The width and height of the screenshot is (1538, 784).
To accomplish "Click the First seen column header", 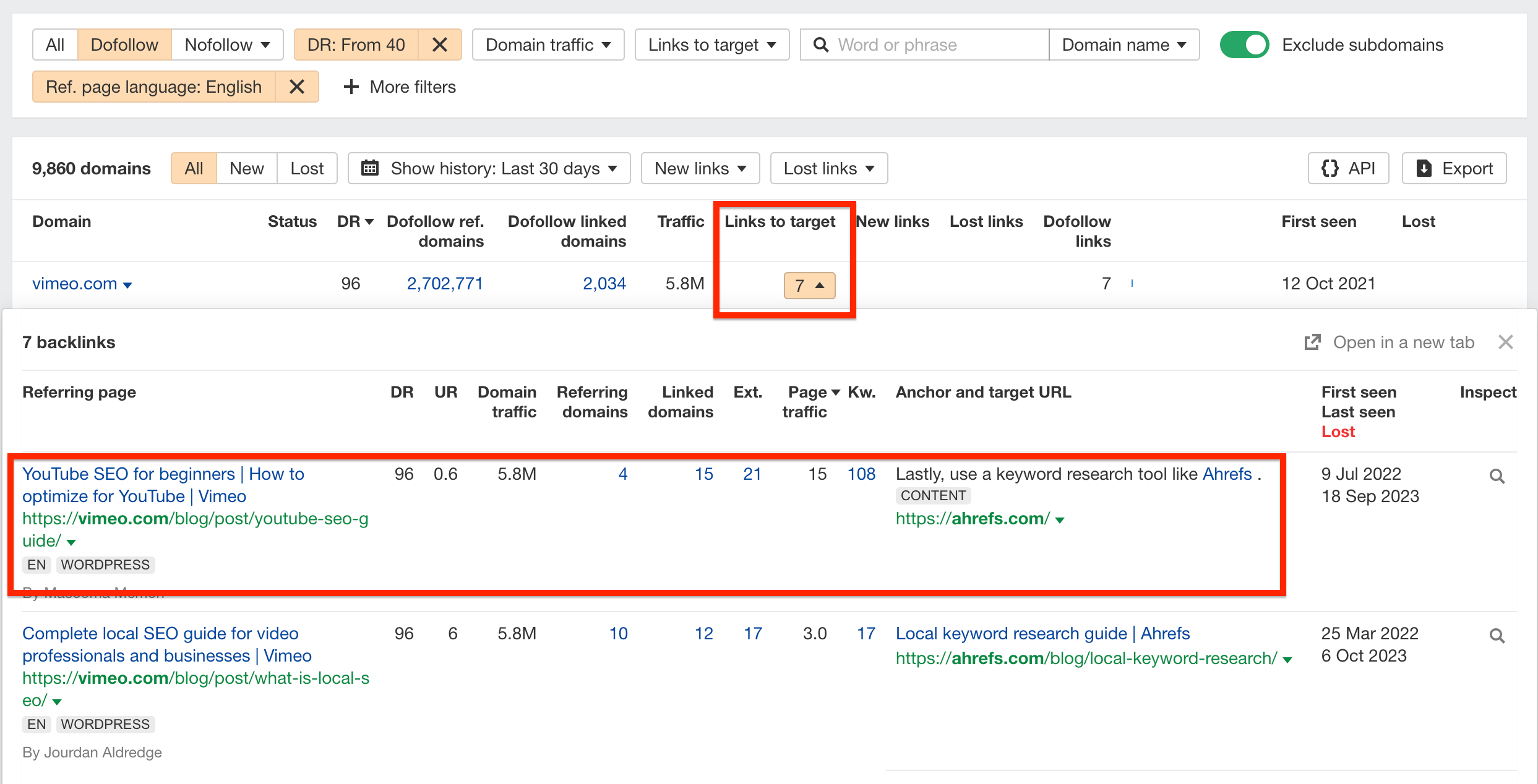I will click(1318, 221).
